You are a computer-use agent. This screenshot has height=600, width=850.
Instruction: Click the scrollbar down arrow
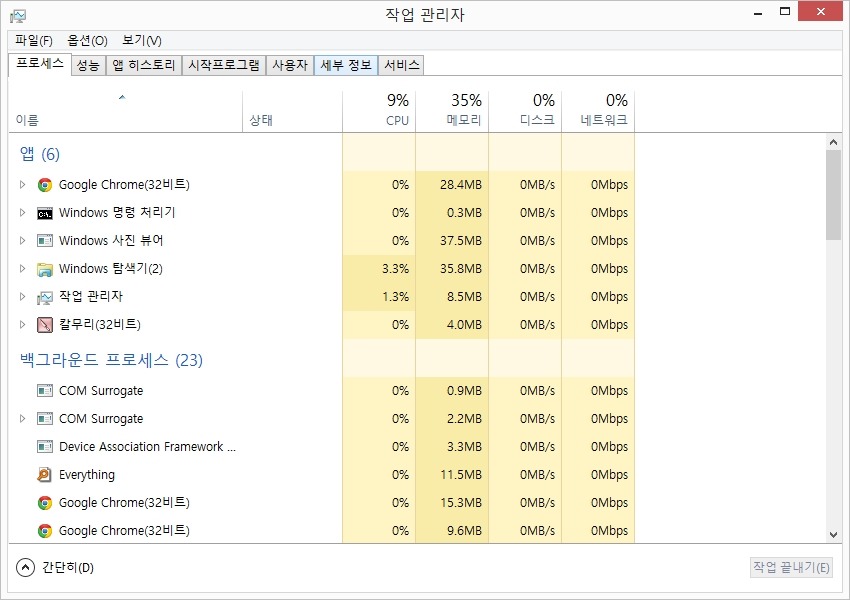[833, 534]
